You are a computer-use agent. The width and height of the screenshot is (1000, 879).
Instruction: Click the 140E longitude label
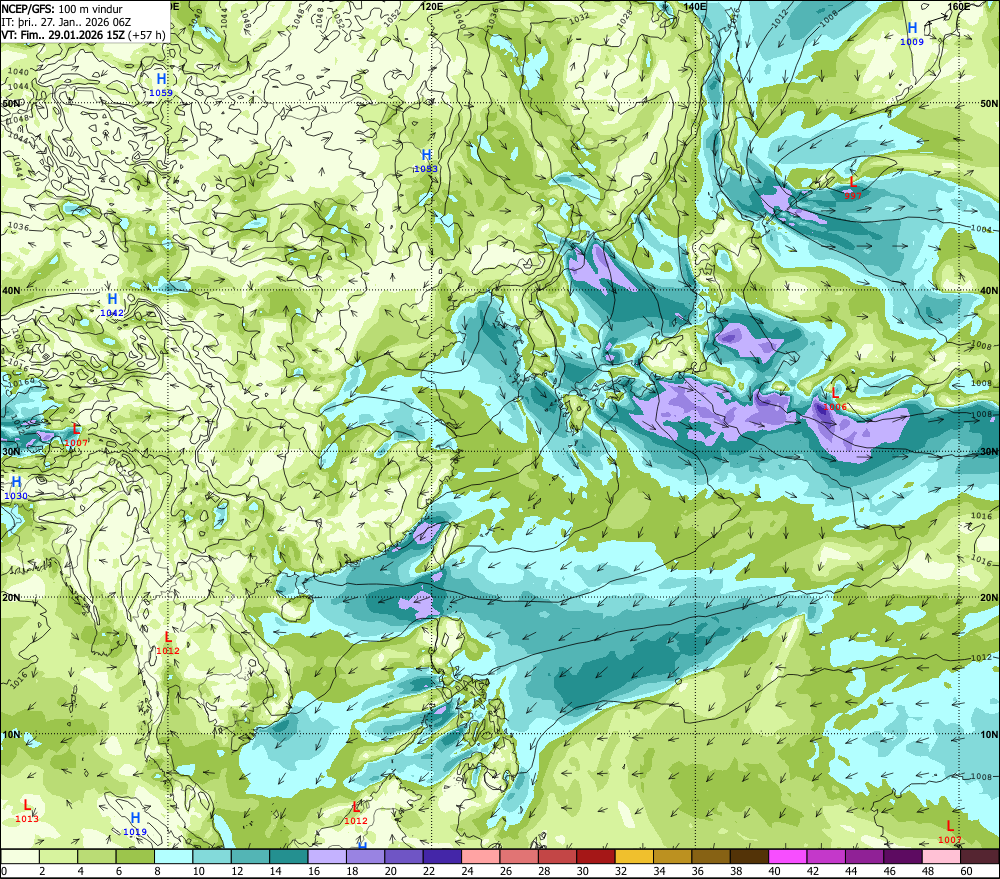[x=695, y=6]
